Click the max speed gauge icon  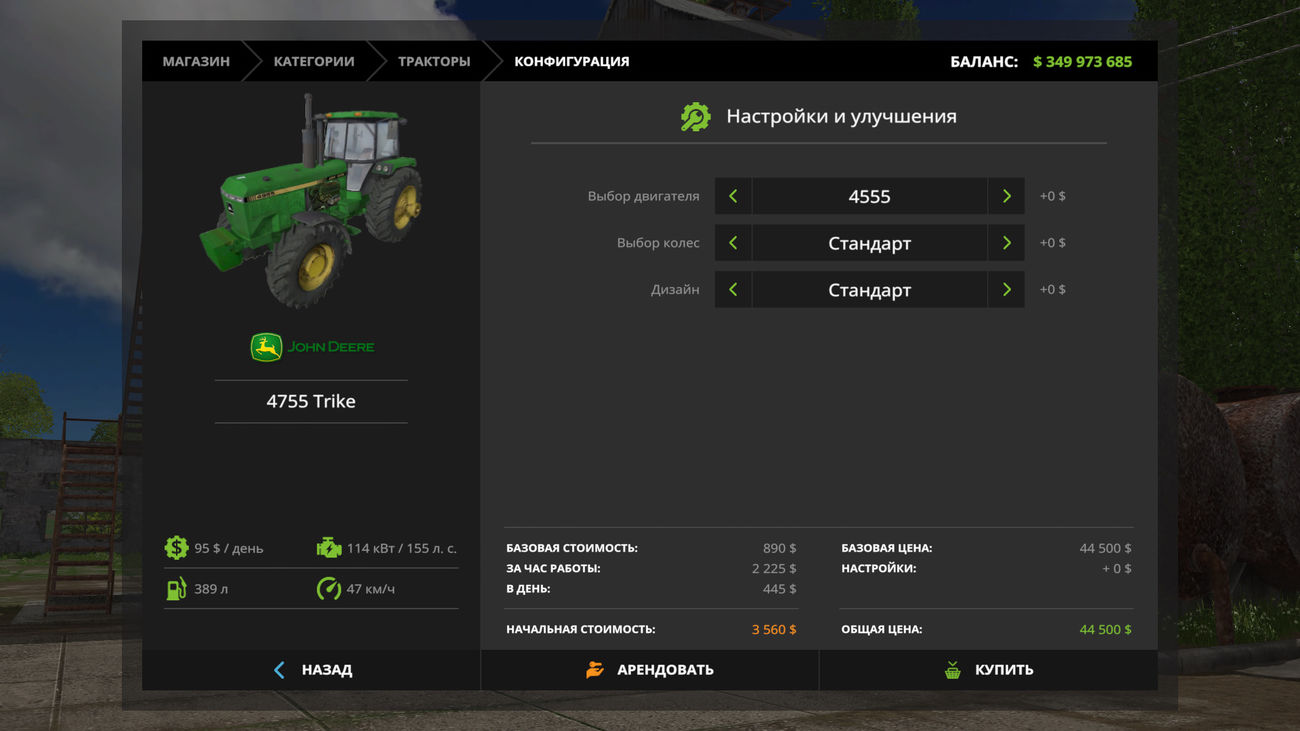(328, 589)
